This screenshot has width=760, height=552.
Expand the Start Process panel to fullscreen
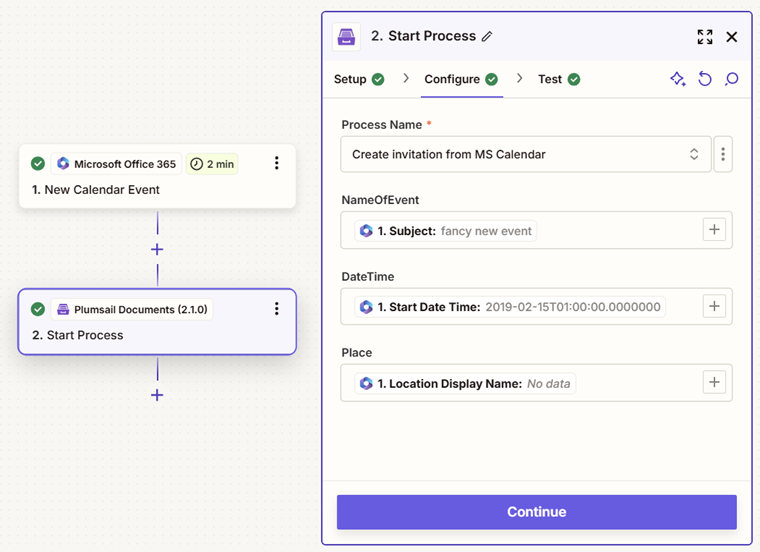pyautogui.click(x=705, y=37)
